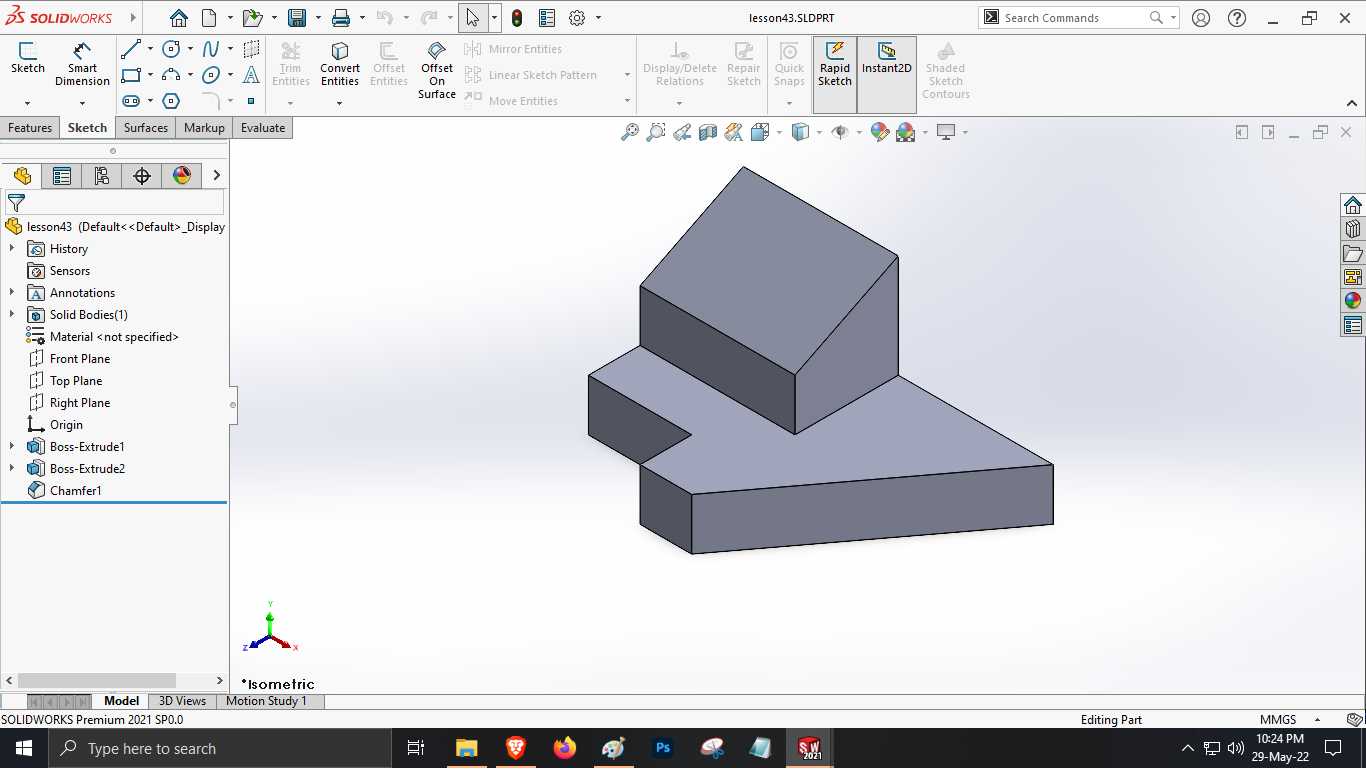Select the Polygon sketch tool
Image resolution: width=1366 pixels, height=780 pixels.
171,101
